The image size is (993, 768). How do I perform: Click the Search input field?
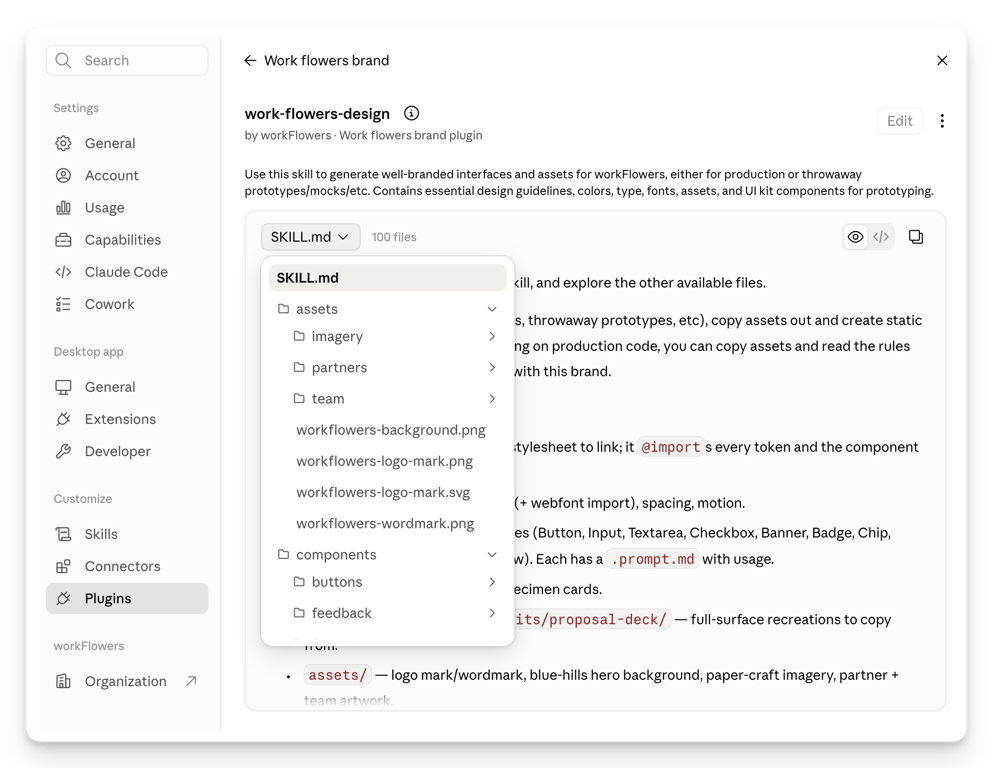click(x=127, y=60)
